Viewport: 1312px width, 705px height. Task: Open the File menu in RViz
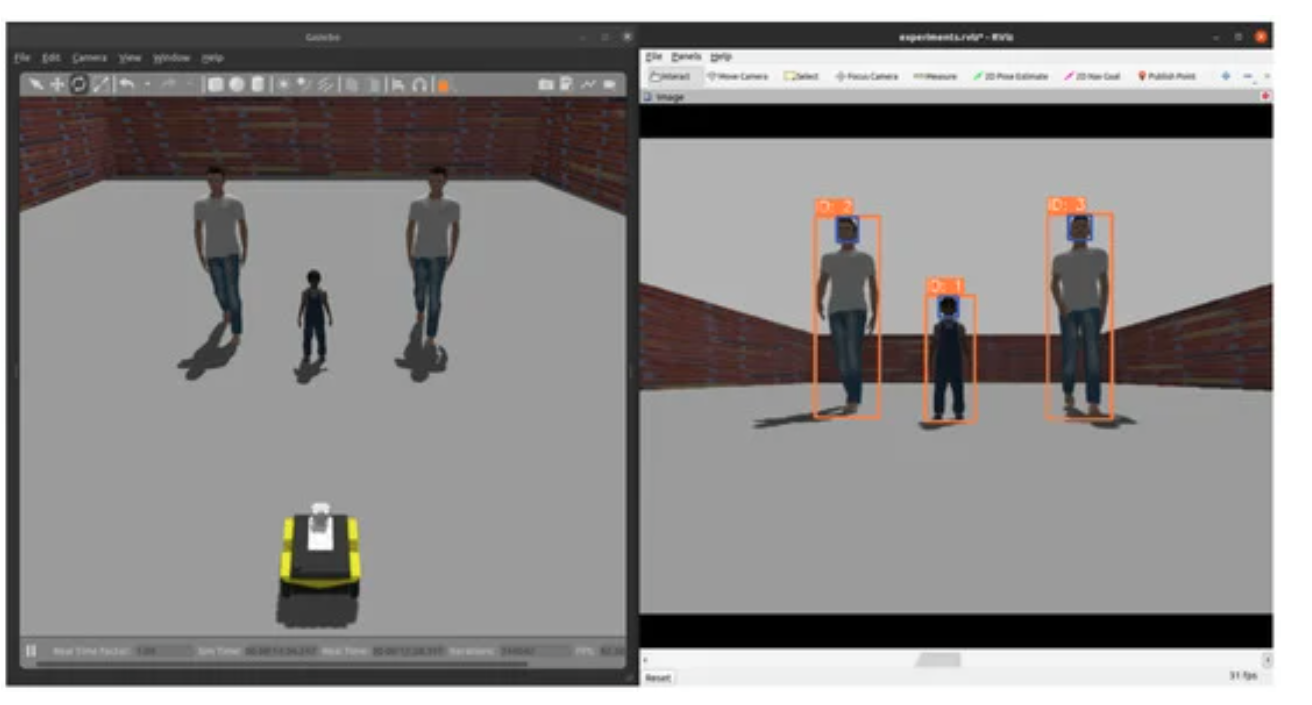(654, 57)
